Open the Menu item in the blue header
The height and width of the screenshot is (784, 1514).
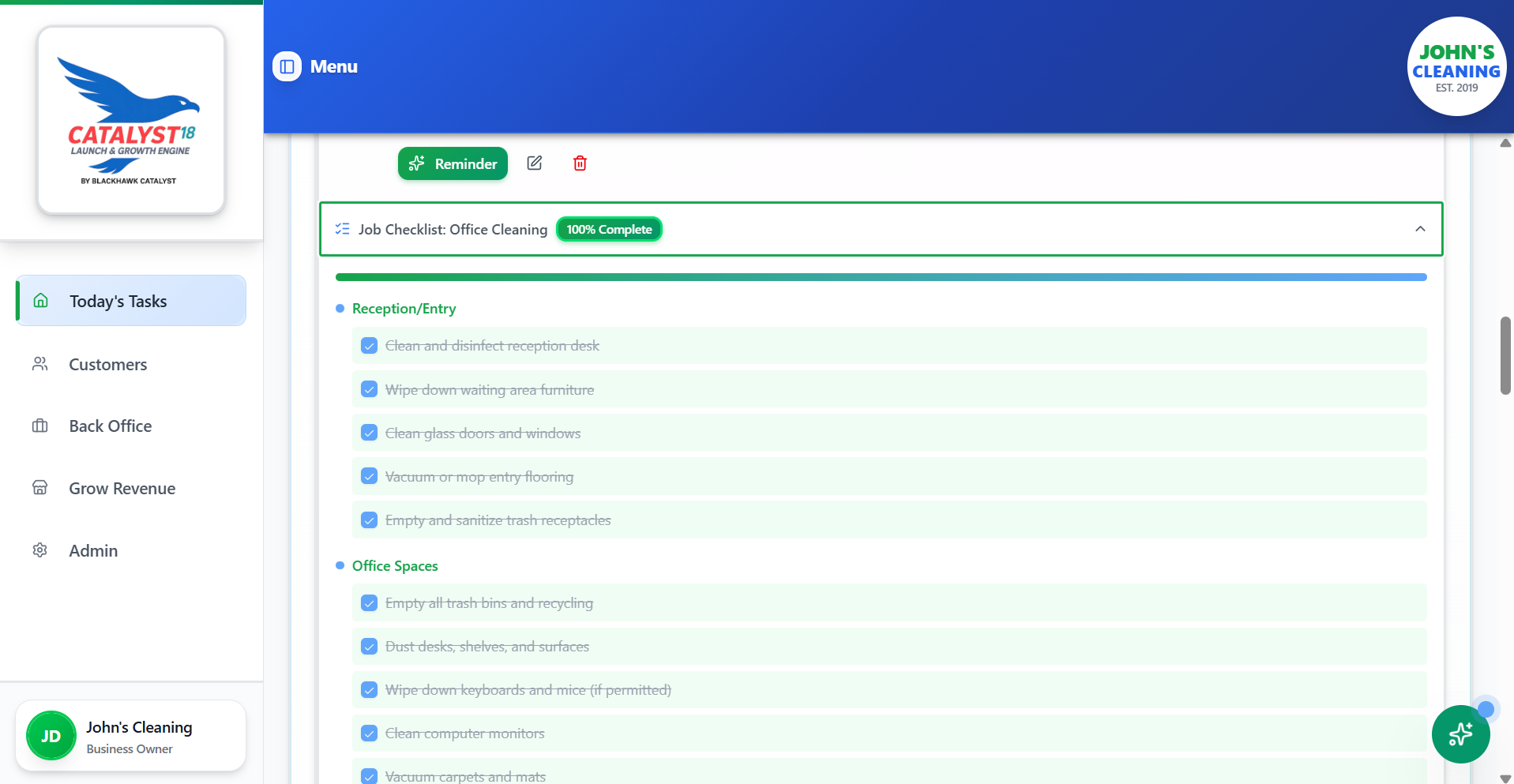tap(334, 66)
